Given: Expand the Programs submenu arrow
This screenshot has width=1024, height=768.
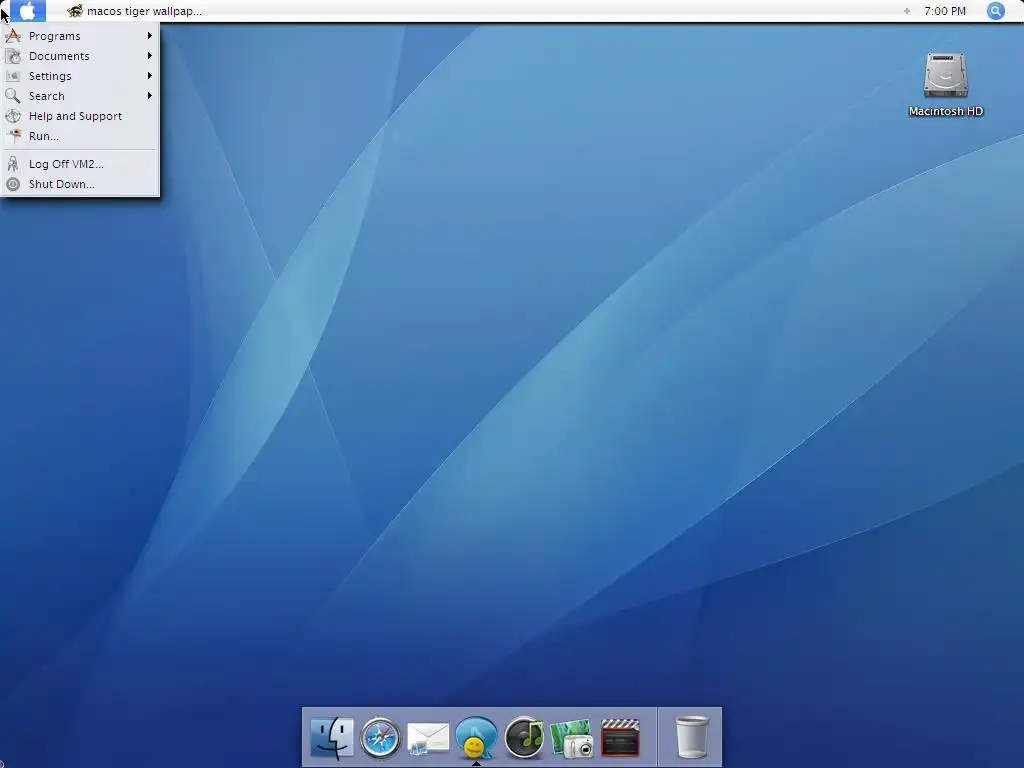Looking at the screenshot, I should pyautogui.click(x=150, y=36).
